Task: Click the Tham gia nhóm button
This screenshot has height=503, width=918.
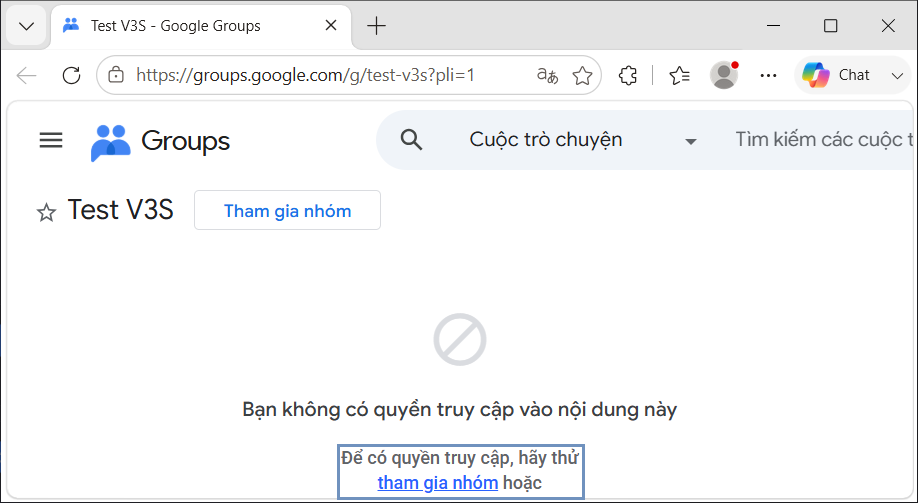Action: pyautogui.click(x=287, y=210)
